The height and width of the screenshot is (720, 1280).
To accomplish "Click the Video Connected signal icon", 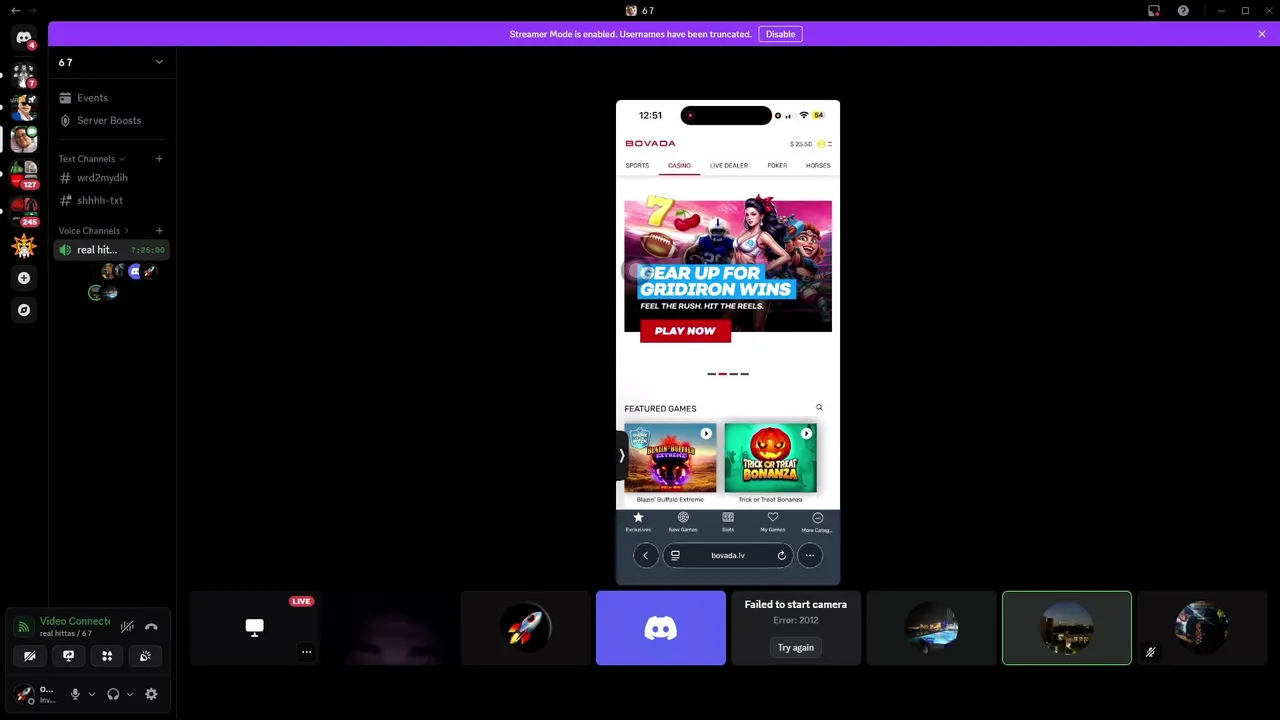I will click(23, 627).
